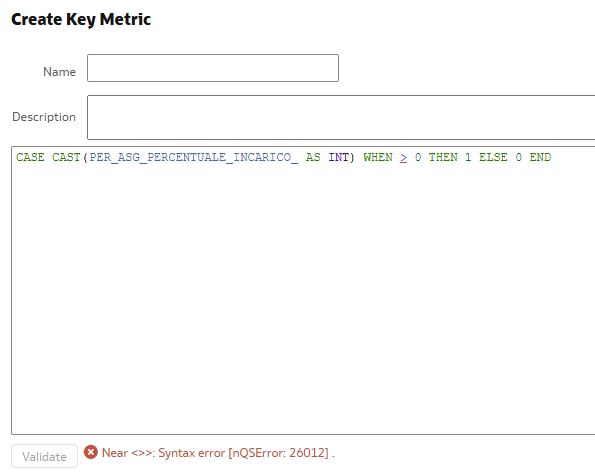Place cursor on the AS keyword
The image size is (595, 474).
[x=313, y=157]
